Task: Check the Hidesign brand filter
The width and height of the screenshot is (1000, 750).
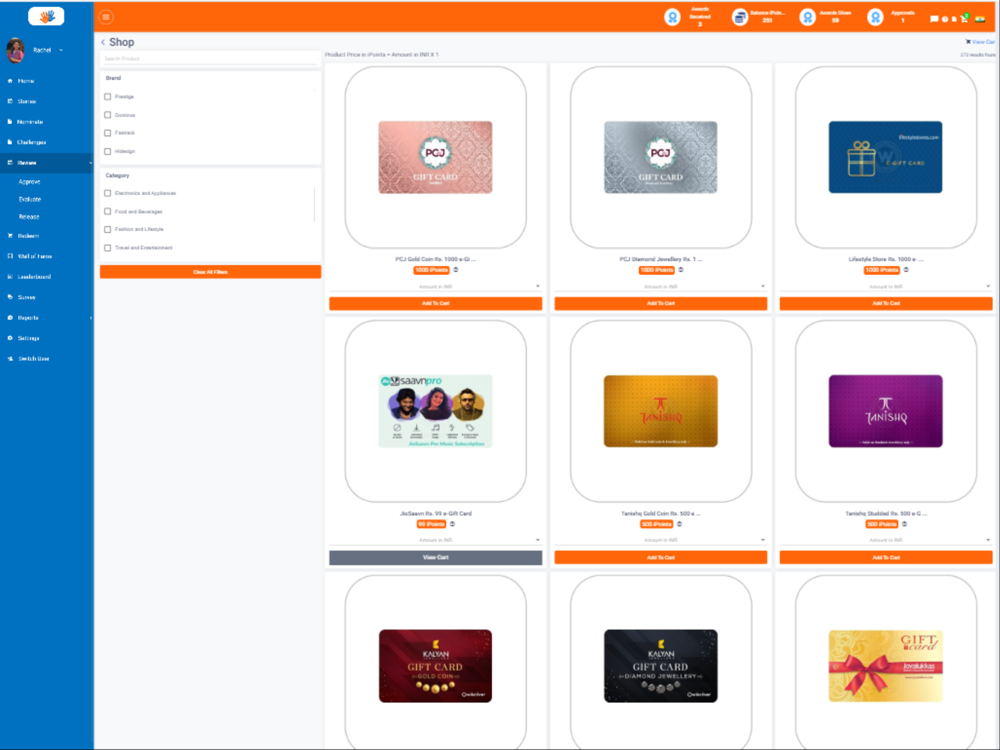Action: pos(107,152)
